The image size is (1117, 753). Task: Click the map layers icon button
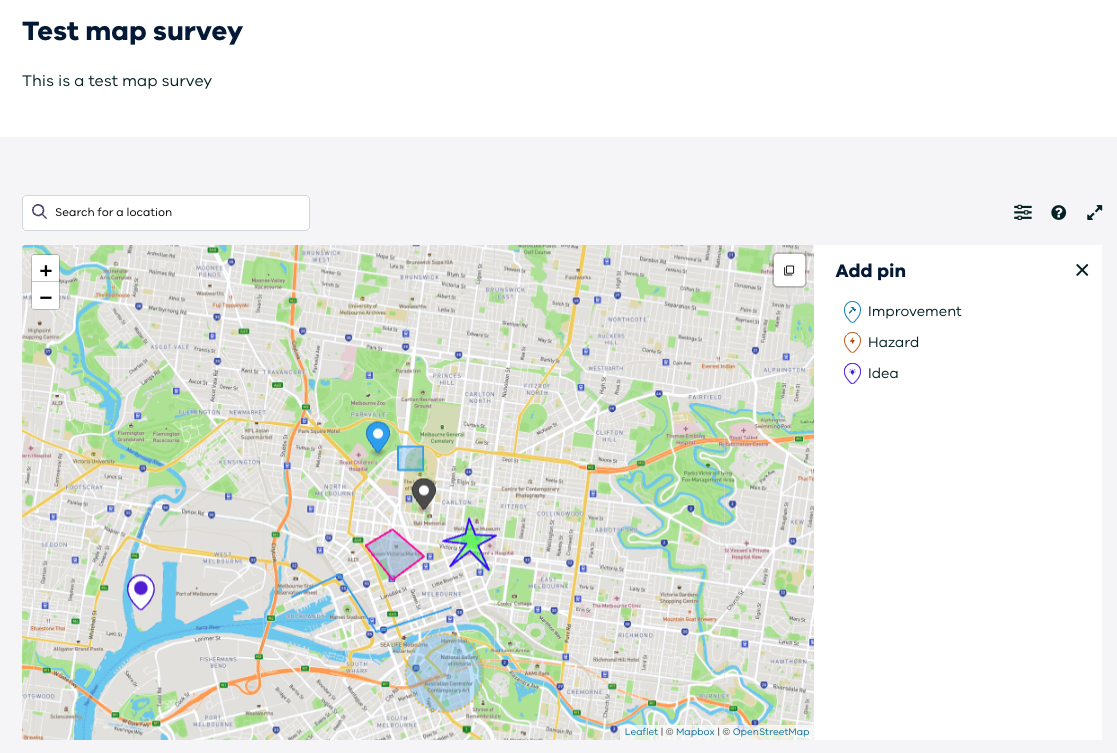[x=789, y=270]
